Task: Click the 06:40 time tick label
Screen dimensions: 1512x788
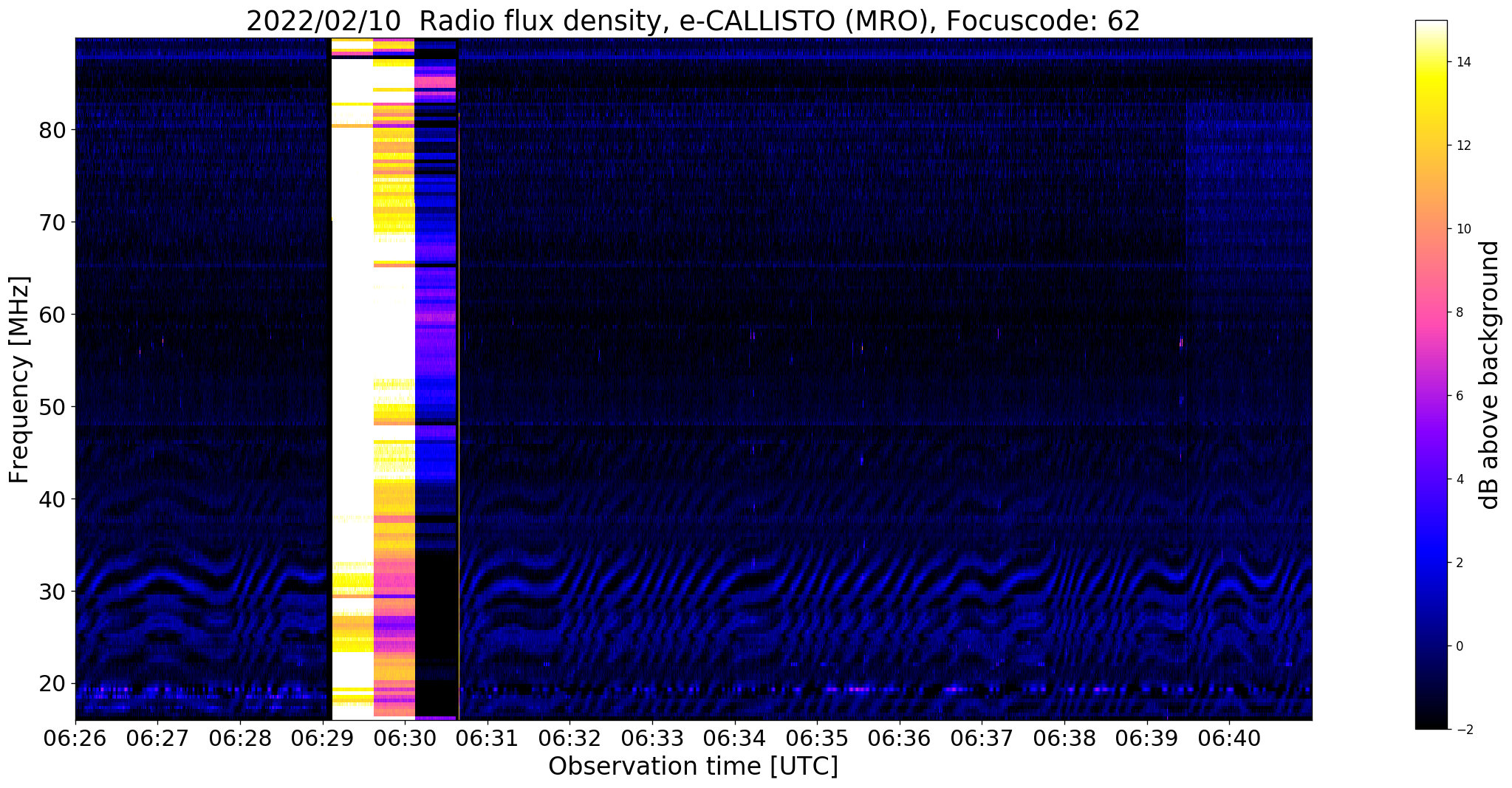Action: click(1229, 739)
